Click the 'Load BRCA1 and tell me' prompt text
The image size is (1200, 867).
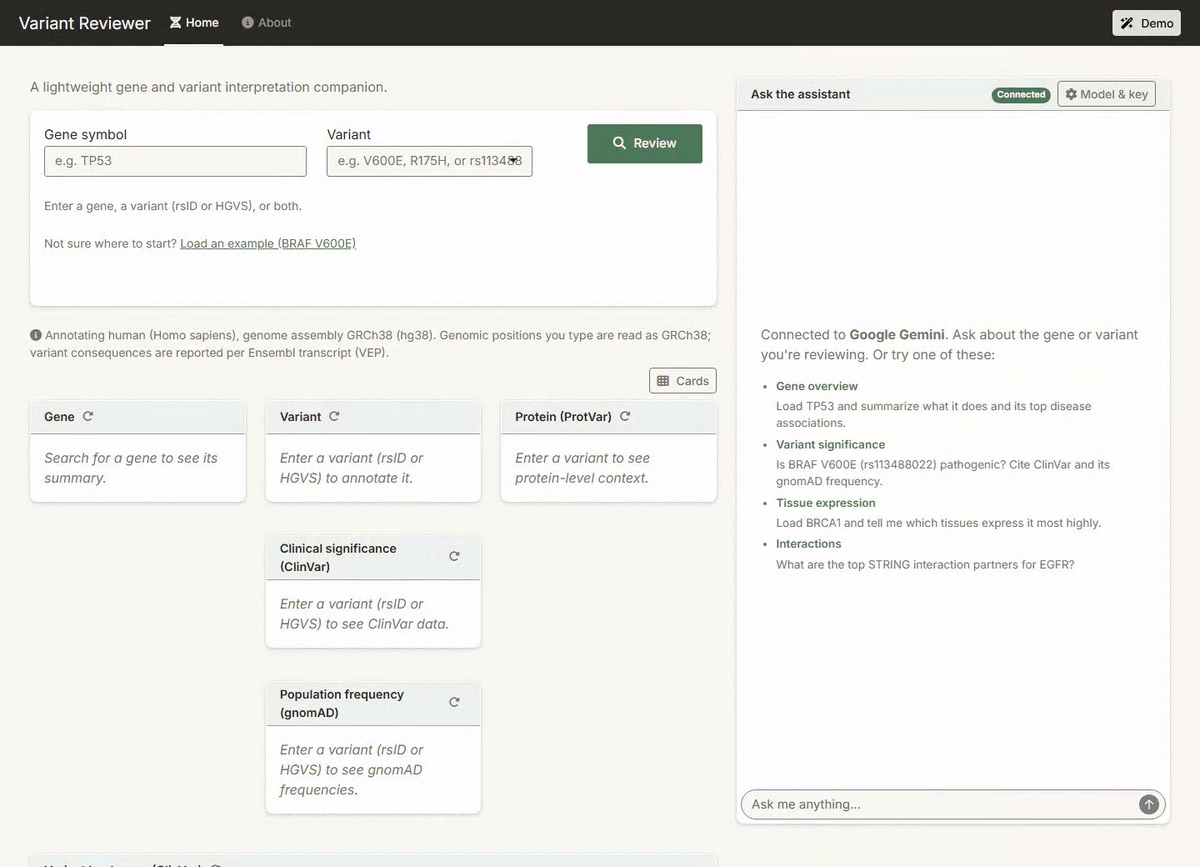tap(939, 523)
